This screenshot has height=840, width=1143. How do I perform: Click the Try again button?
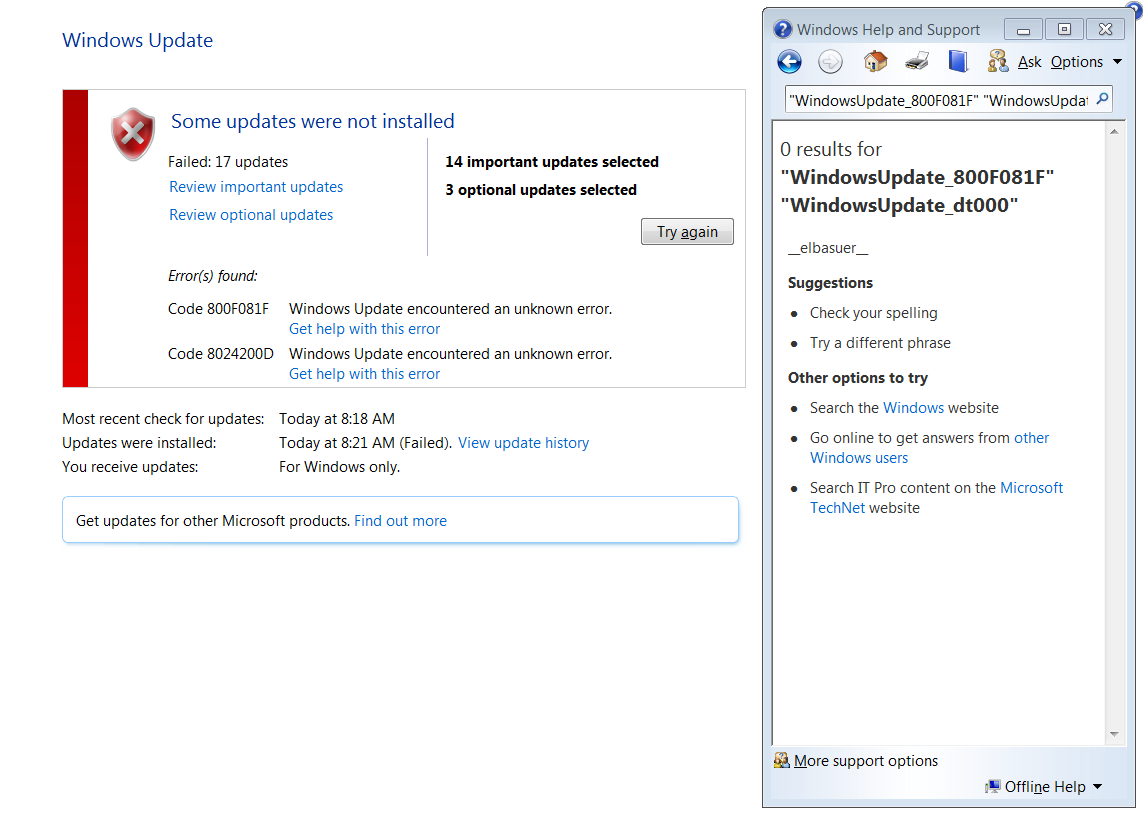687,232
